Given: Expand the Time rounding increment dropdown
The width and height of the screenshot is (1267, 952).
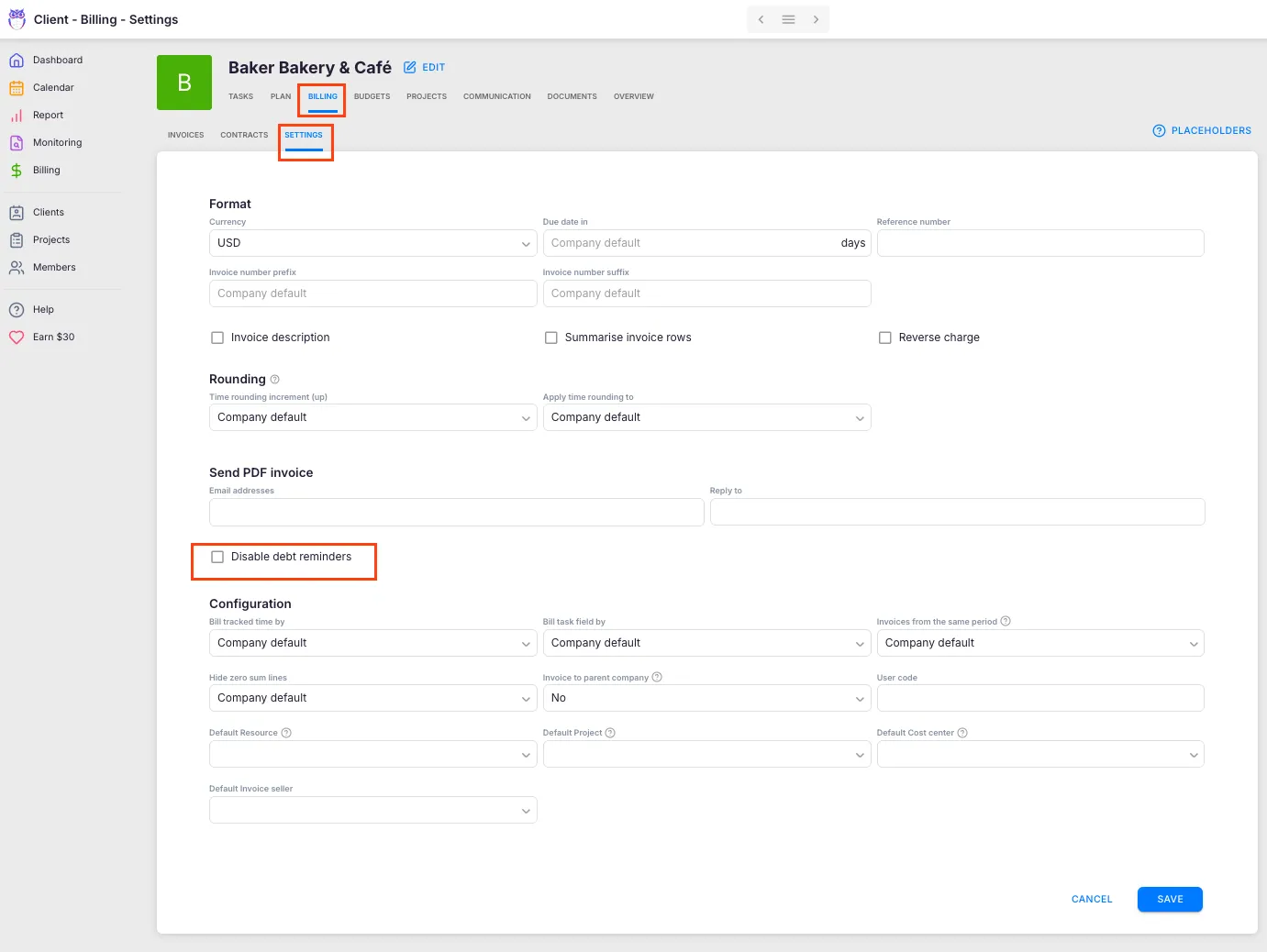Looking at the screenshot, I should [x=372, y=417].
